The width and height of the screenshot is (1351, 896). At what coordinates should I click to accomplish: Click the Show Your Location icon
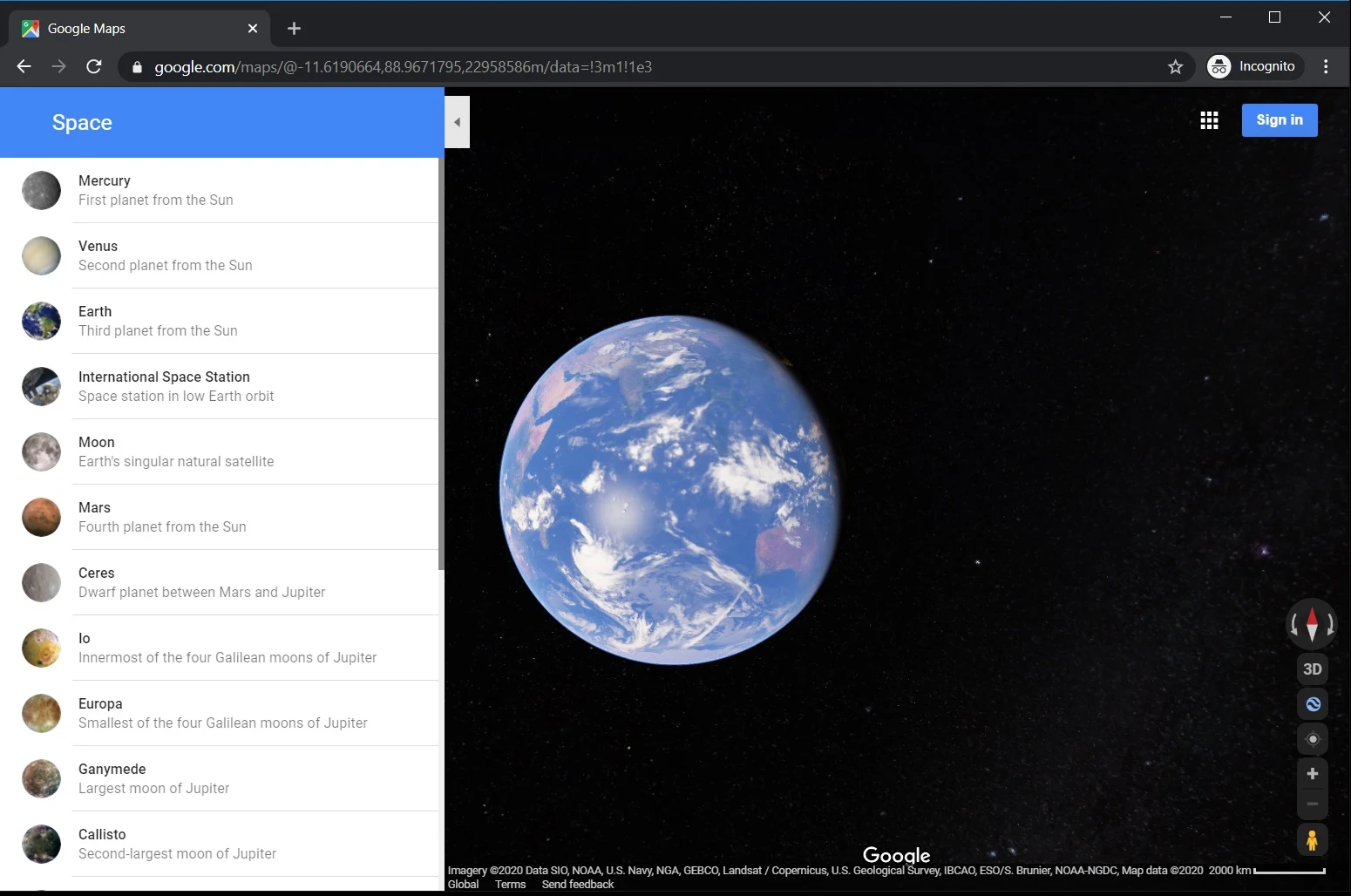(1312, 739)
